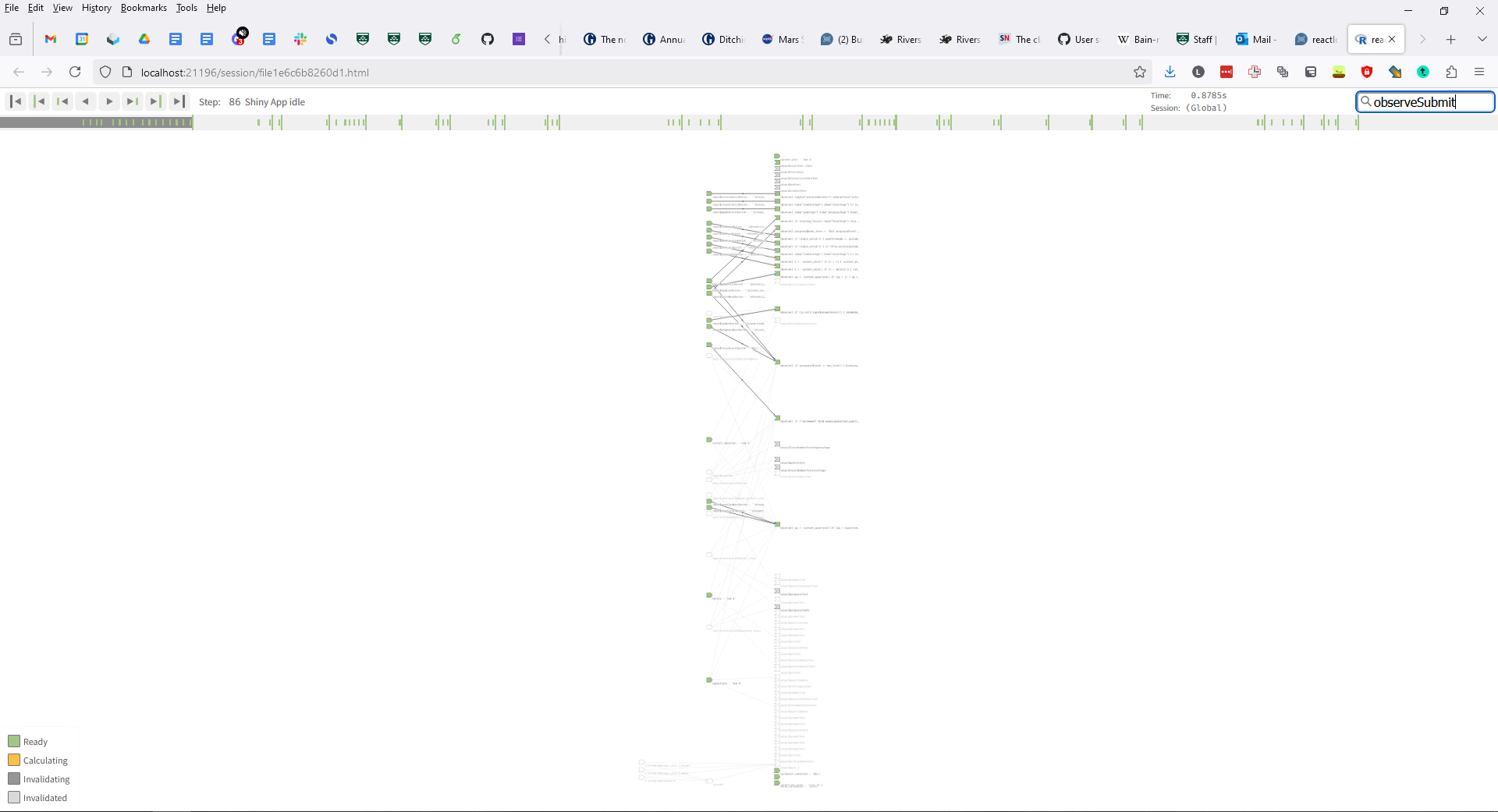Click the observeSubmit search field

click(x=1425, y=102)
